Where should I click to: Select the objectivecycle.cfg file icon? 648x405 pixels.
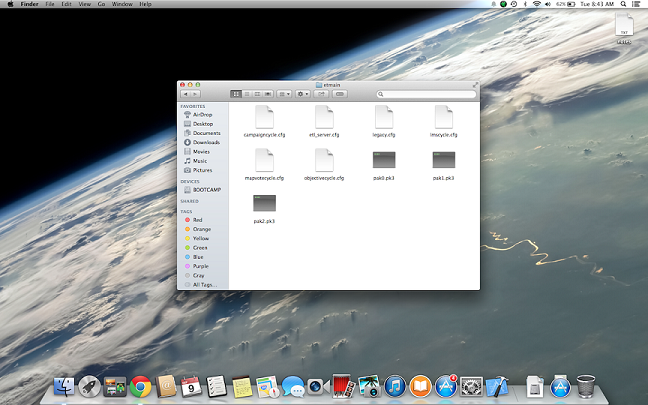[324, 160]
